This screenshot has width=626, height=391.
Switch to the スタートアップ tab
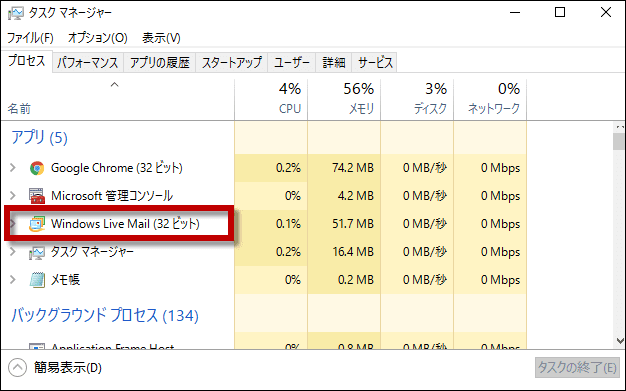coord(232,63)
